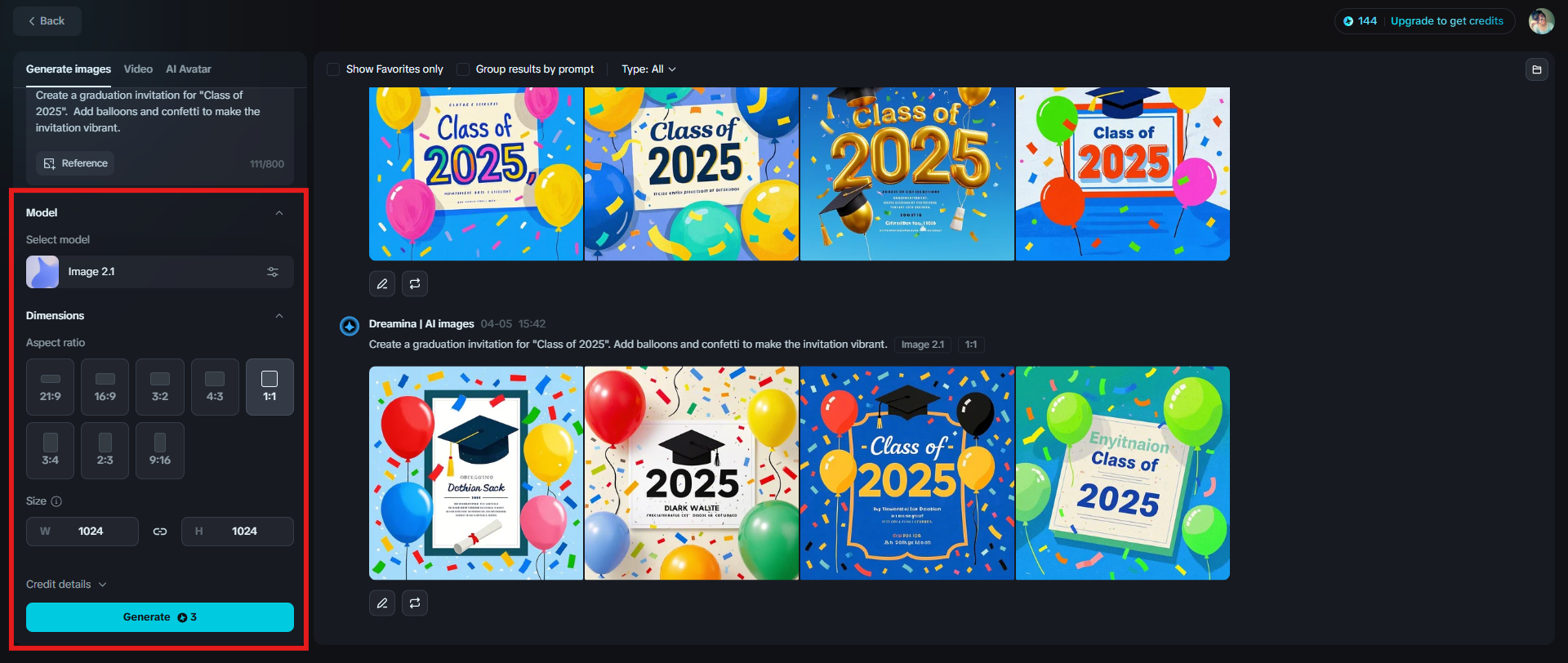Click the pencil edit icon under the top image row
The height and width of the screenshot is (663, 1568).
(382, 283)
